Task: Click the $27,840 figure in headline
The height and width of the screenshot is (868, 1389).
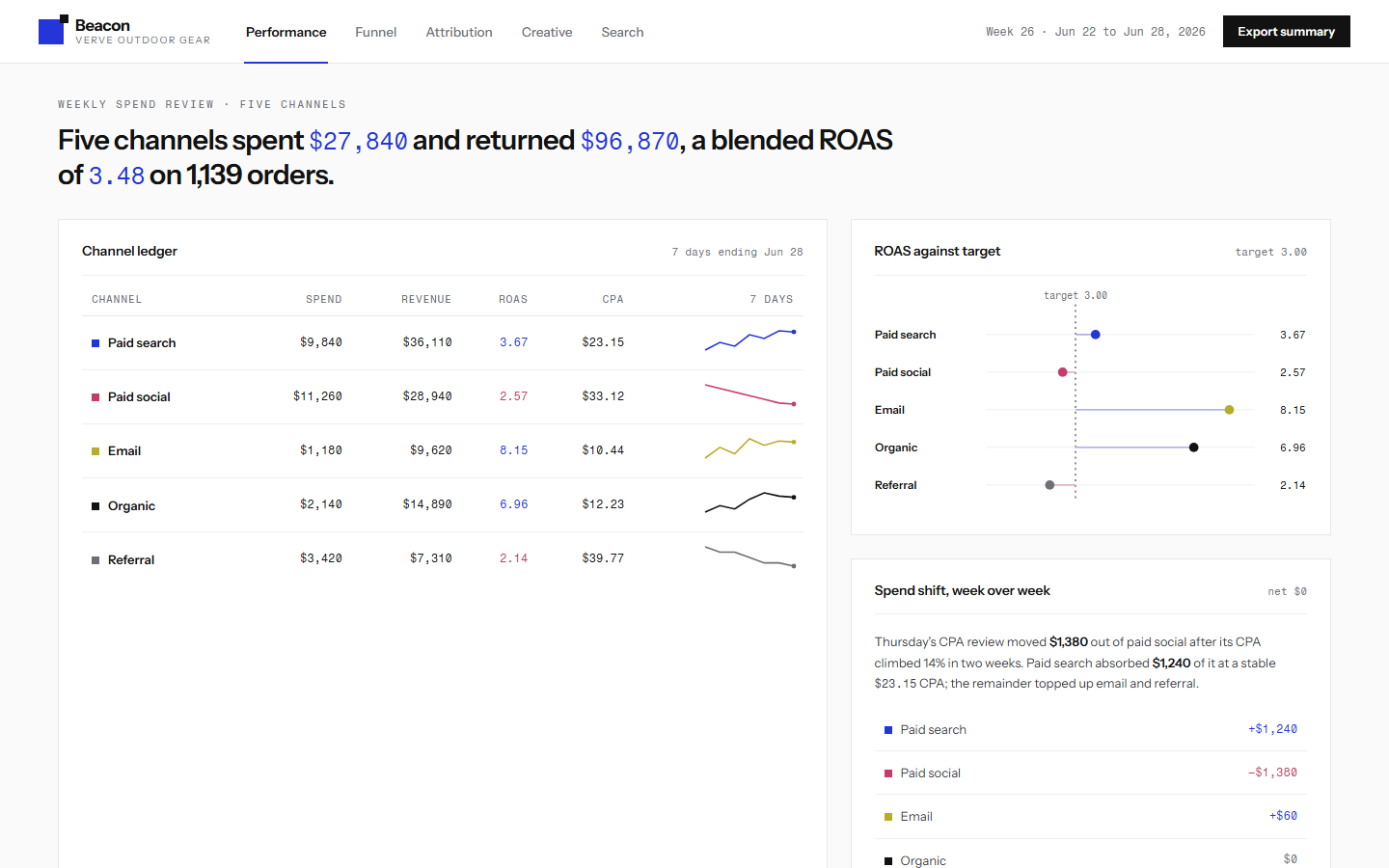Action: (x=358, y=141)
